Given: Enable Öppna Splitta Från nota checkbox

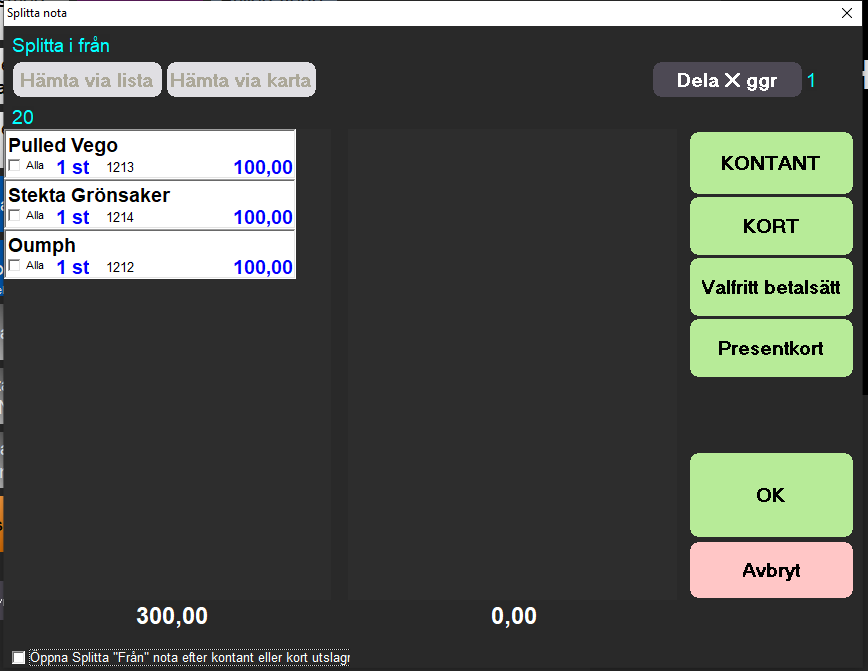Looking at the screenshot, I should point(19,658).
